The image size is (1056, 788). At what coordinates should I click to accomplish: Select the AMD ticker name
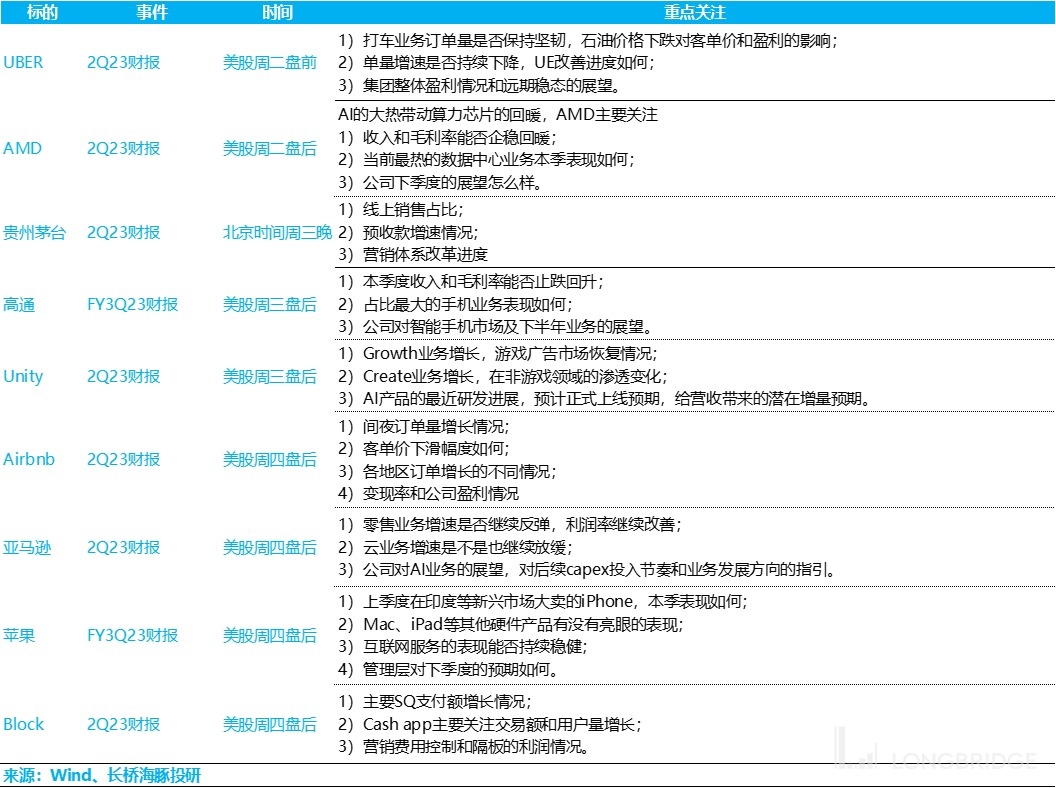23,148
